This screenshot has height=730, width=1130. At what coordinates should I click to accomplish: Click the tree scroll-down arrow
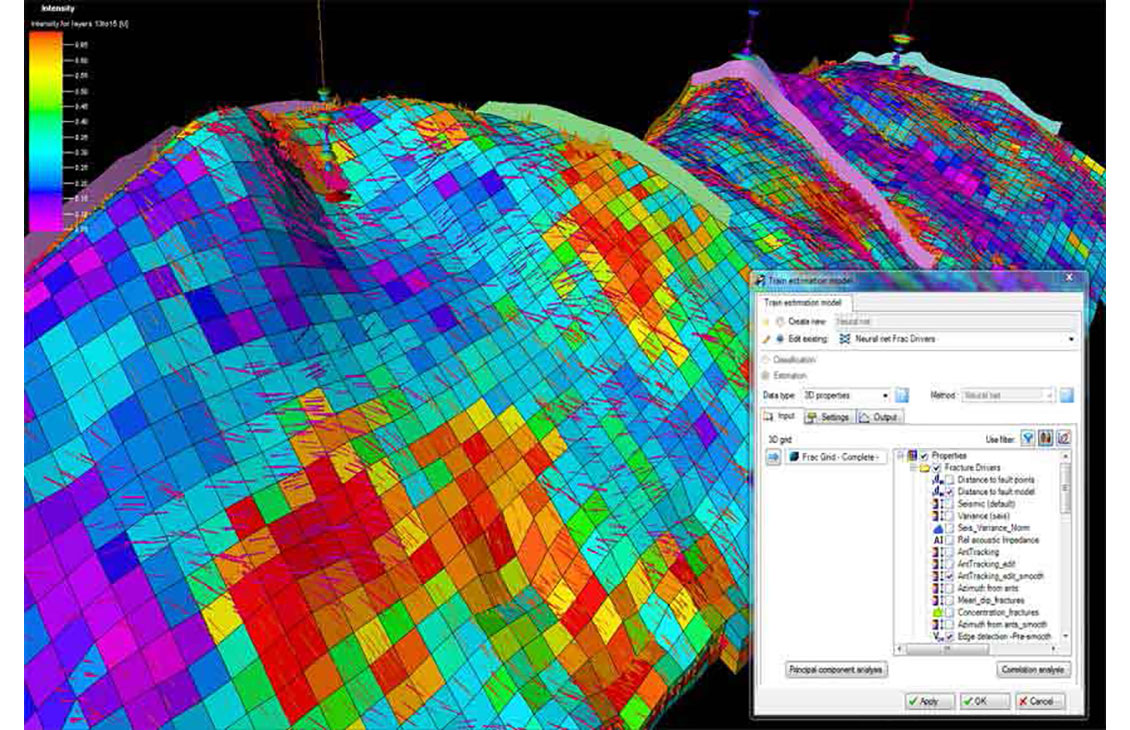pyautogui.click(x=1065, y=636)
